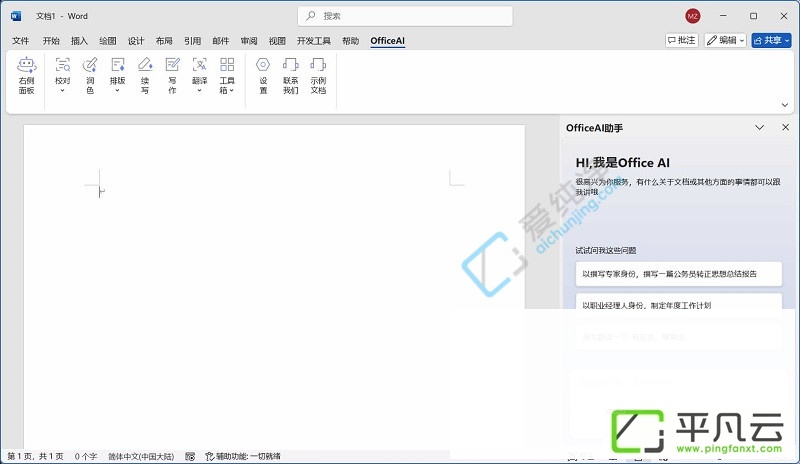Switch to the 布局 tab
This screenshot has height=464, width=800.
(x=164, y=41)
